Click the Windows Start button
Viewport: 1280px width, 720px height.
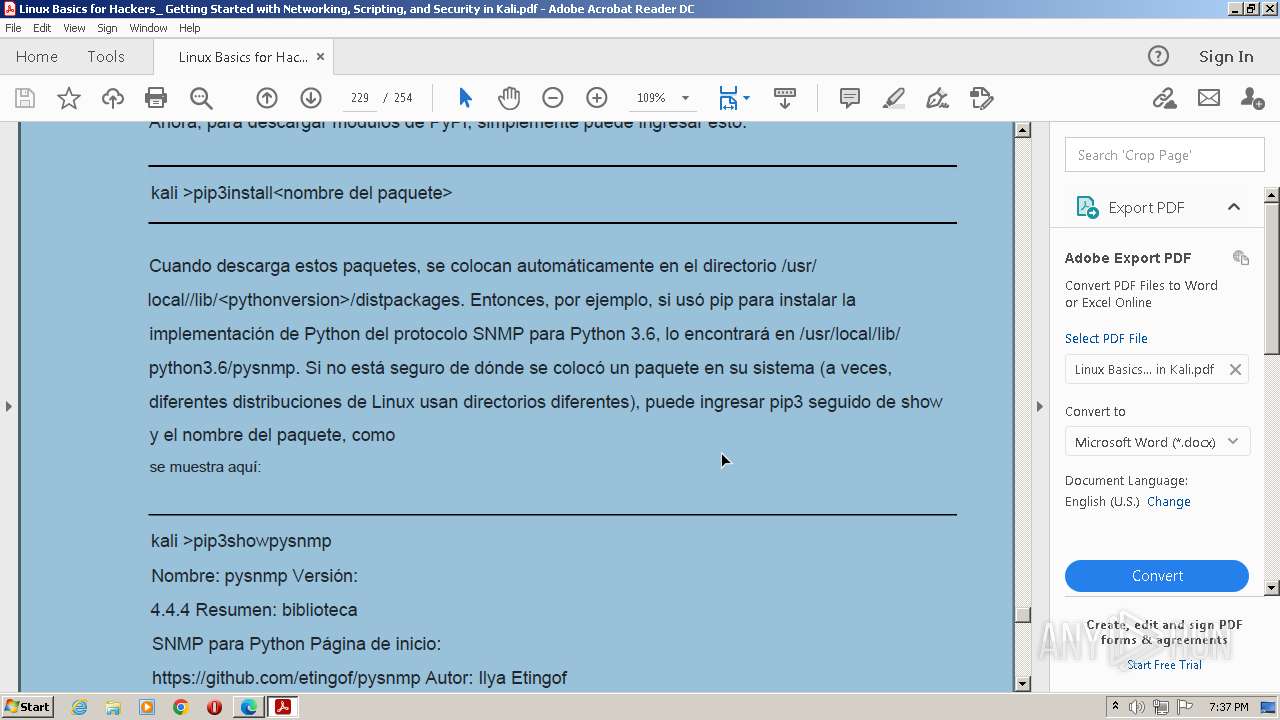pos(28,707)
